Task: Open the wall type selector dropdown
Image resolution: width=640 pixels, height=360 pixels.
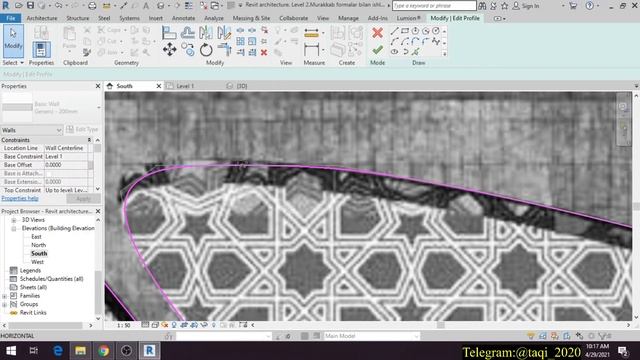Action: (x=99, y=108)
